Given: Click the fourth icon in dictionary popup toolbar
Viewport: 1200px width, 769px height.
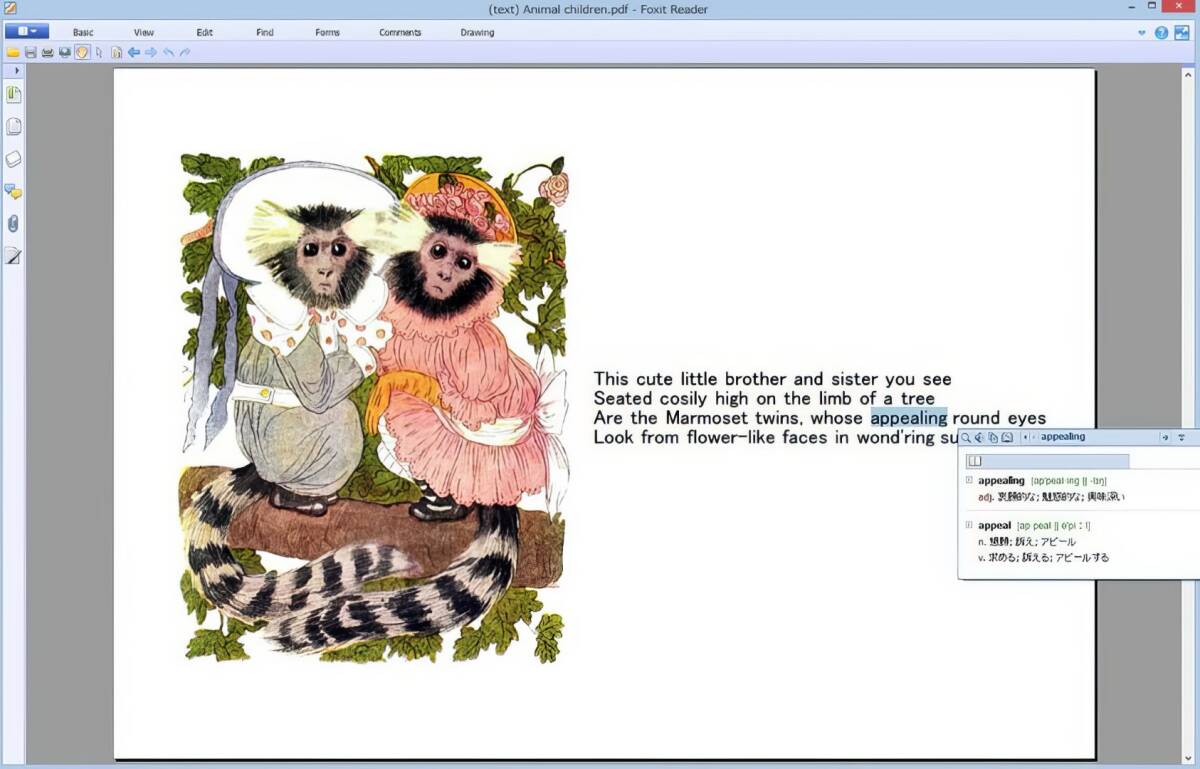Looking at the screenshot, I should 1007,437.
